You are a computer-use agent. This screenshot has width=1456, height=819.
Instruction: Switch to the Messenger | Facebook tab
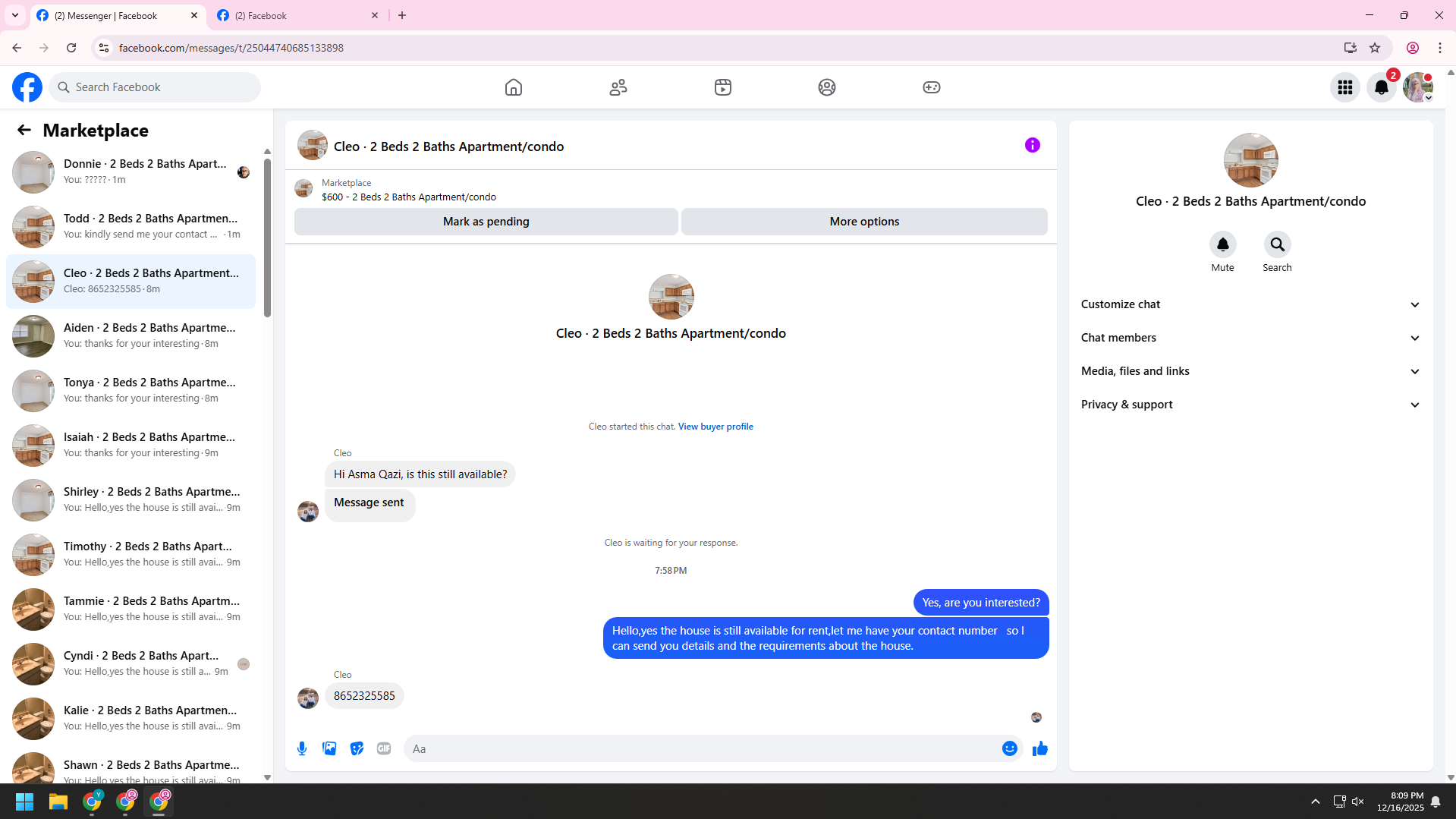118,15
